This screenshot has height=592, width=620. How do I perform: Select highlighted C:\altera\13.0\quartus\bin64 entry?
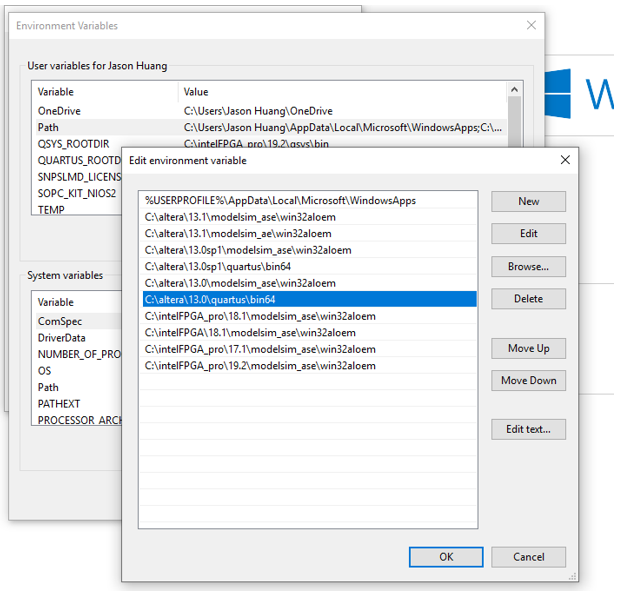tap(309, 300)
